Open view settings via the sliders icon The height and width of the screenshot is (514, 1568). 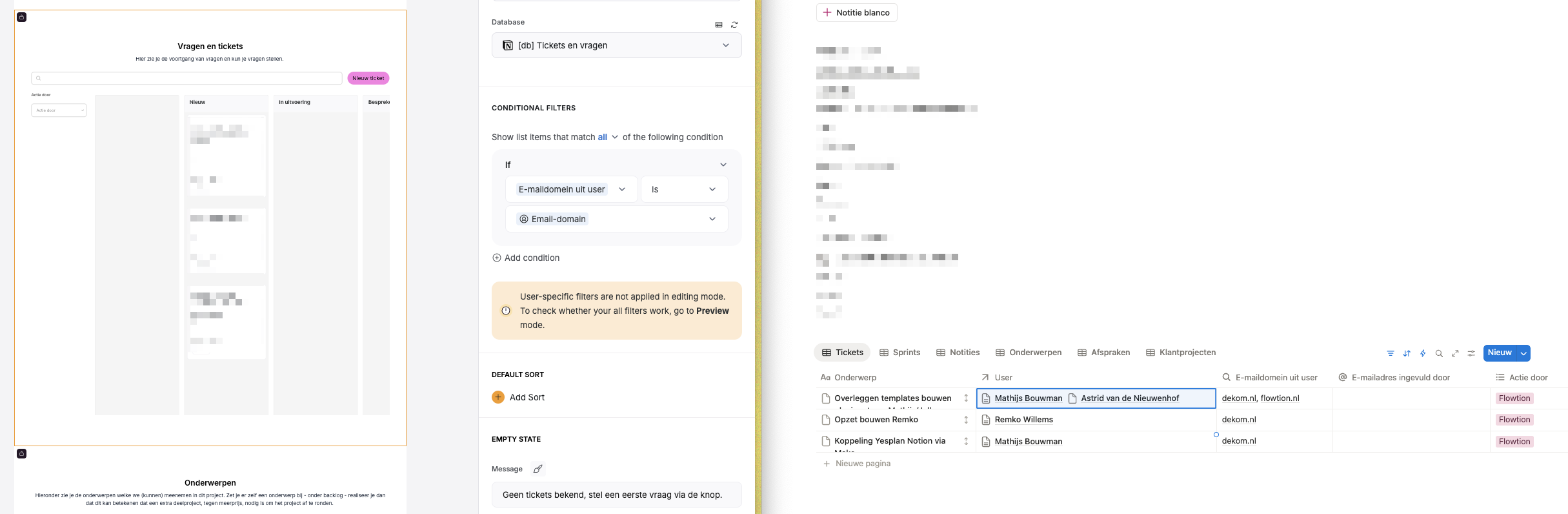(1471, 353)
